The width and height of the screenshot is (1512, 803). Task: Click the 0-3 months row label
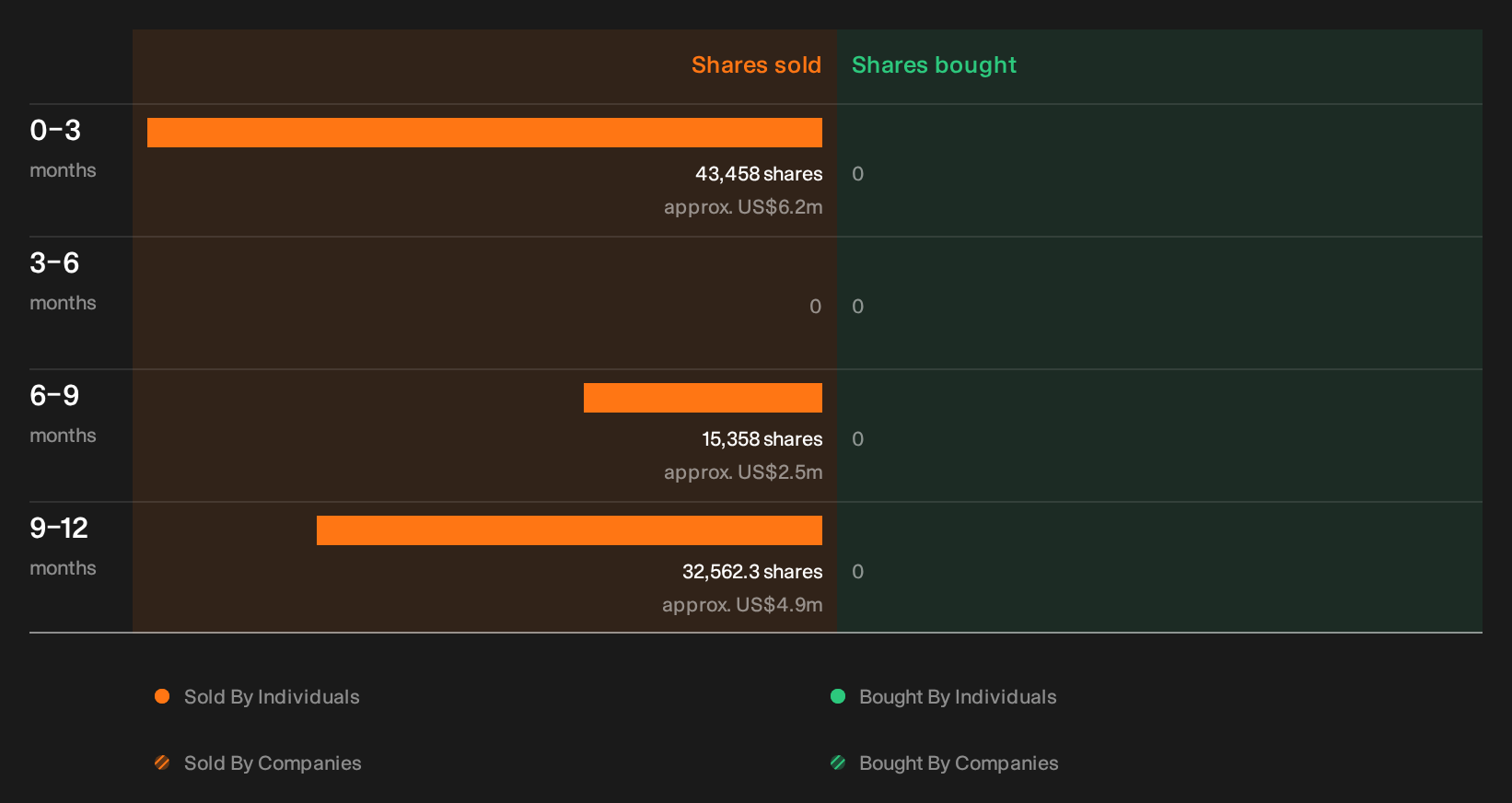[63, 149]
